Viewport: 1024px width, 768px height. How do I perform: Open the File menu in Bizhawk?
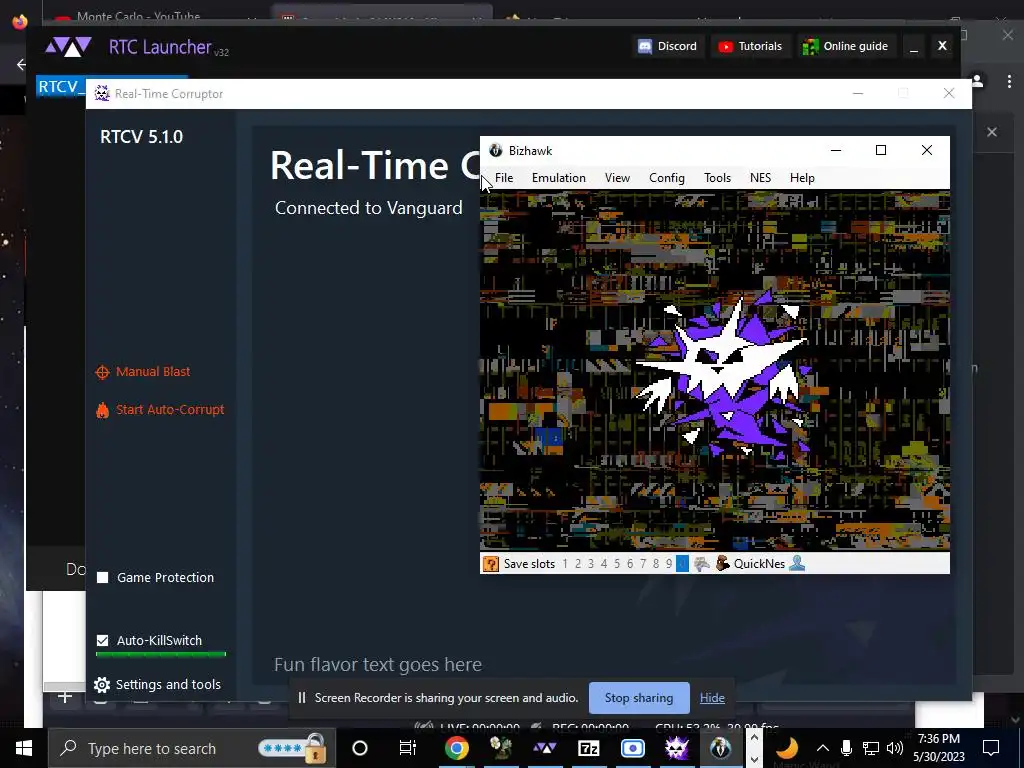[504, 178]
